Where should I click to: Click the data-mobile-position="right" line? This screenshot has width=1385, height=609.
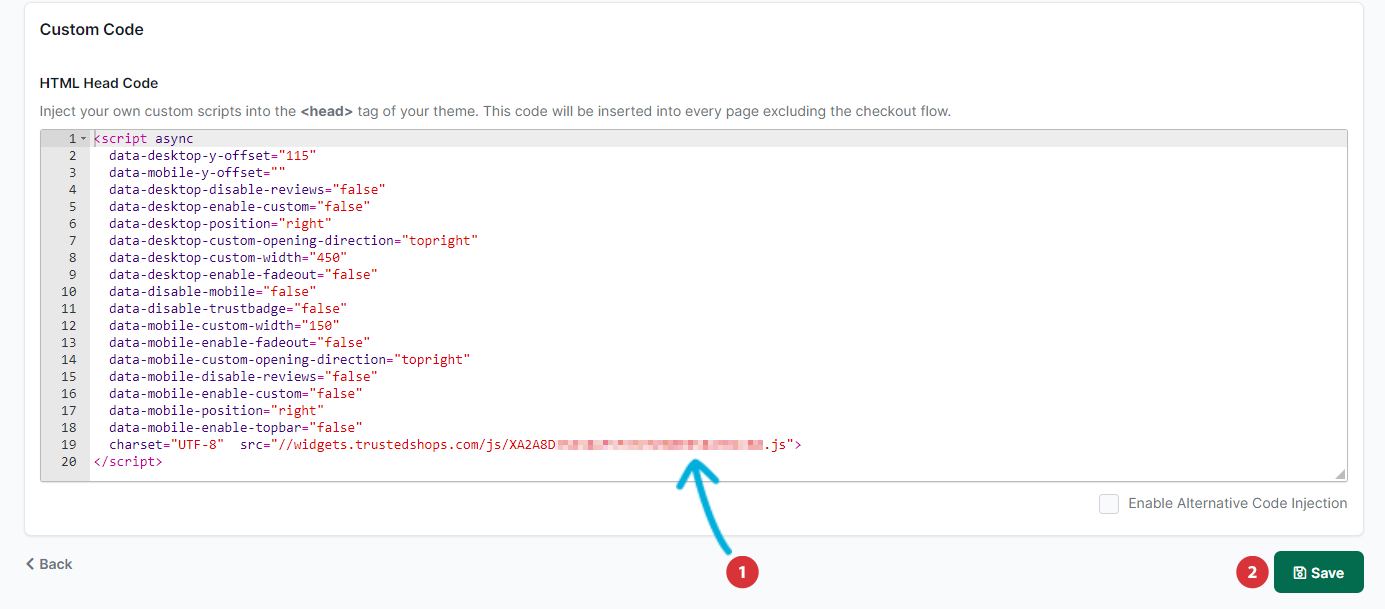216,410
